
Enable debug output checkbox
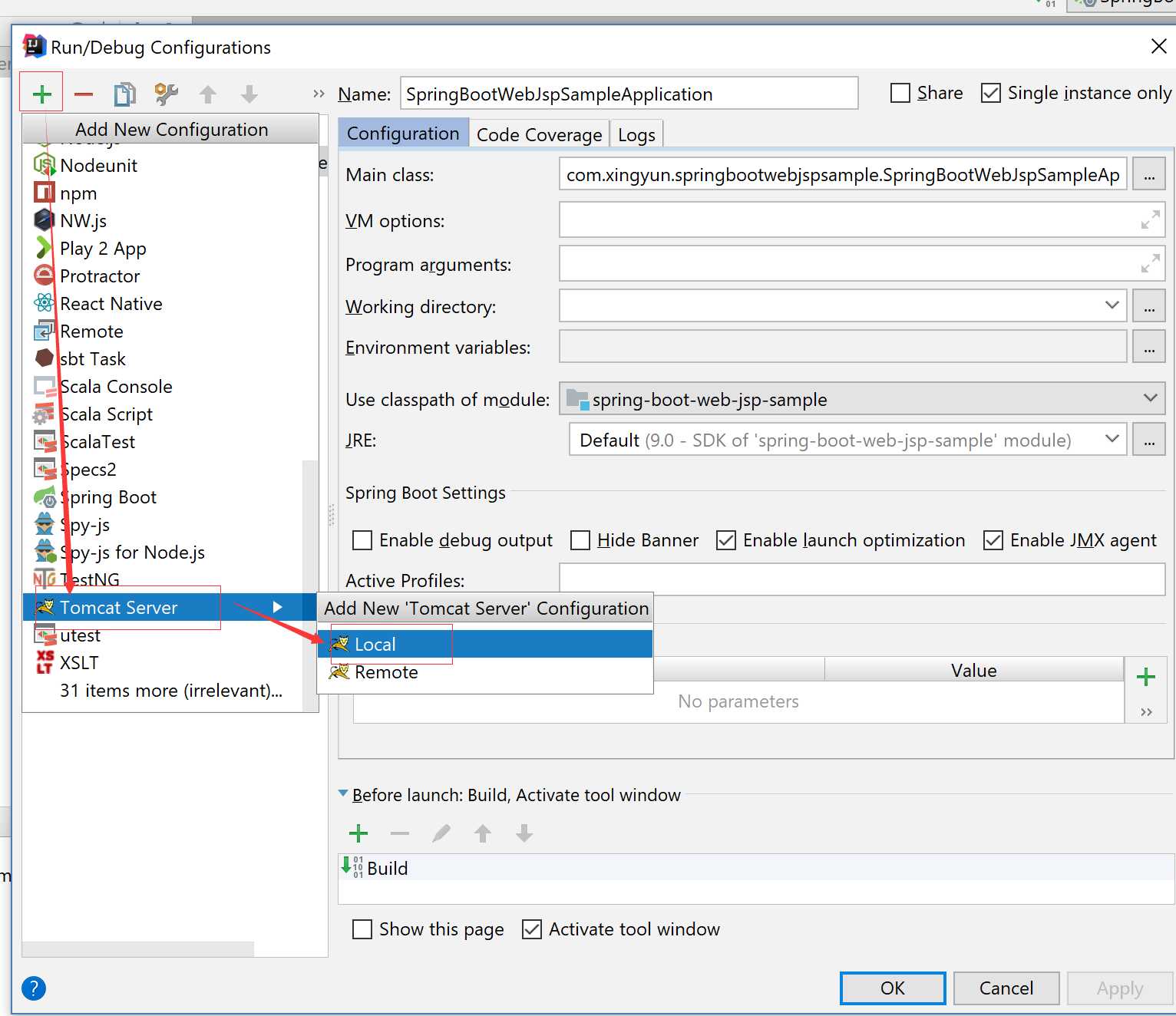tap(362, 540)
